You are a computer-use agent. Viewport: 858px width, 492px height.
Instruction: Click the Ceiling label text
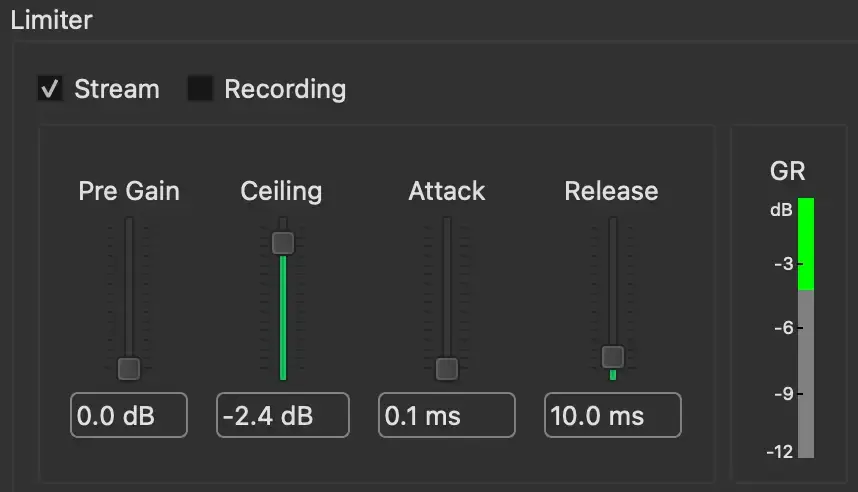tap(282, 191)
